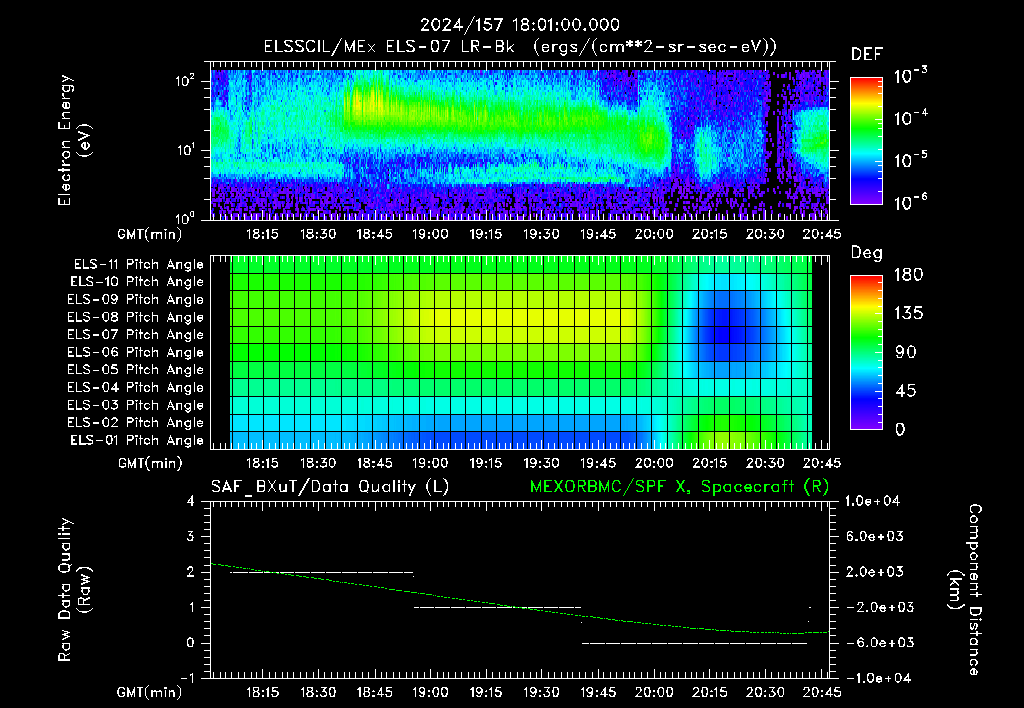The width and height of the screenshot is (1024, 708).
Task: Click the bright yellow electron flux peak in spectrogram
Action: pyautogui.click(x=367, y=105)
